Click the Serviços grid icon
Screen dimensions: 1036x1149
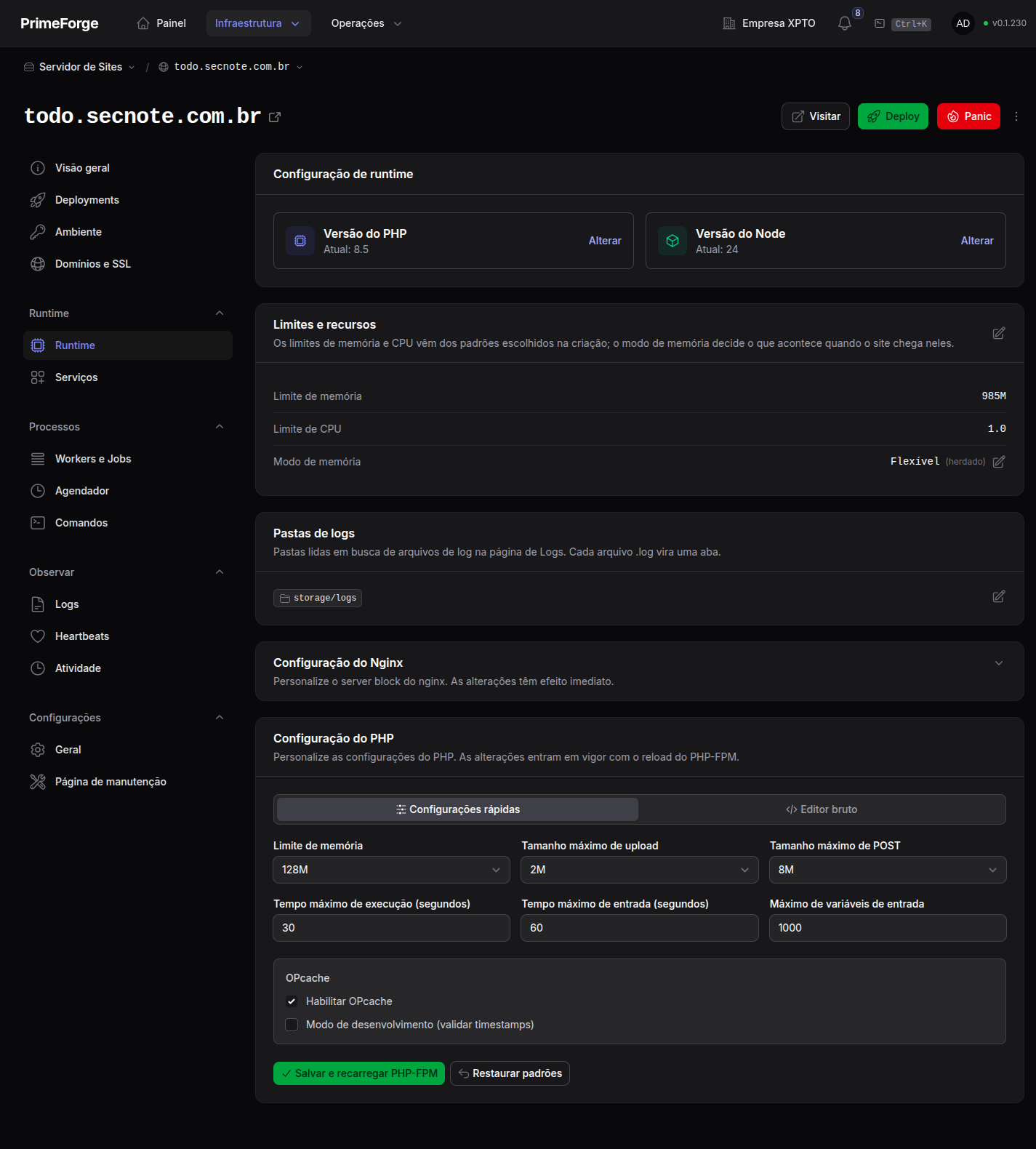coord(38,377)
